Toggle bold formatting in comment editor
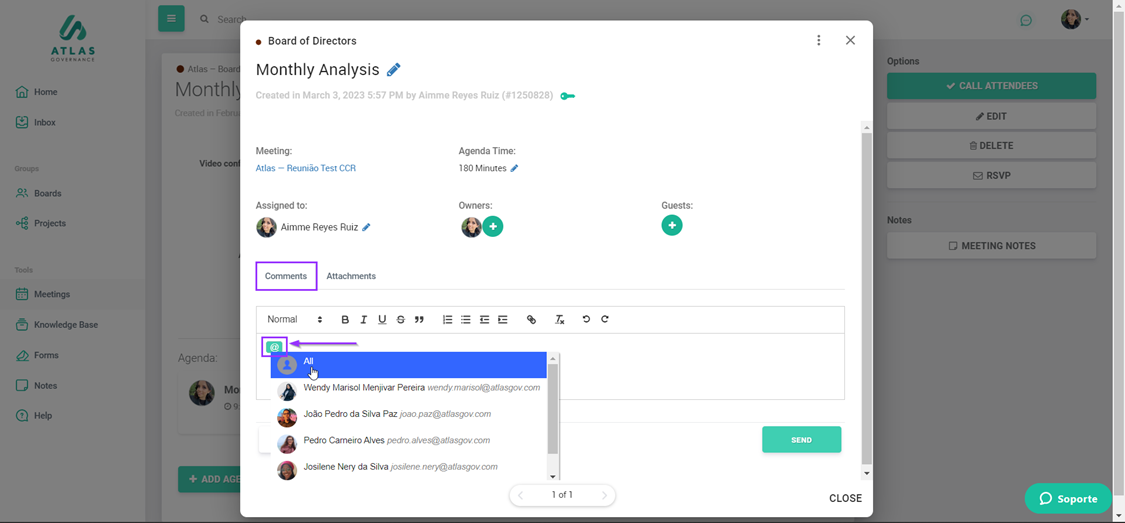The image size is (1125, 523). point(345,320)
